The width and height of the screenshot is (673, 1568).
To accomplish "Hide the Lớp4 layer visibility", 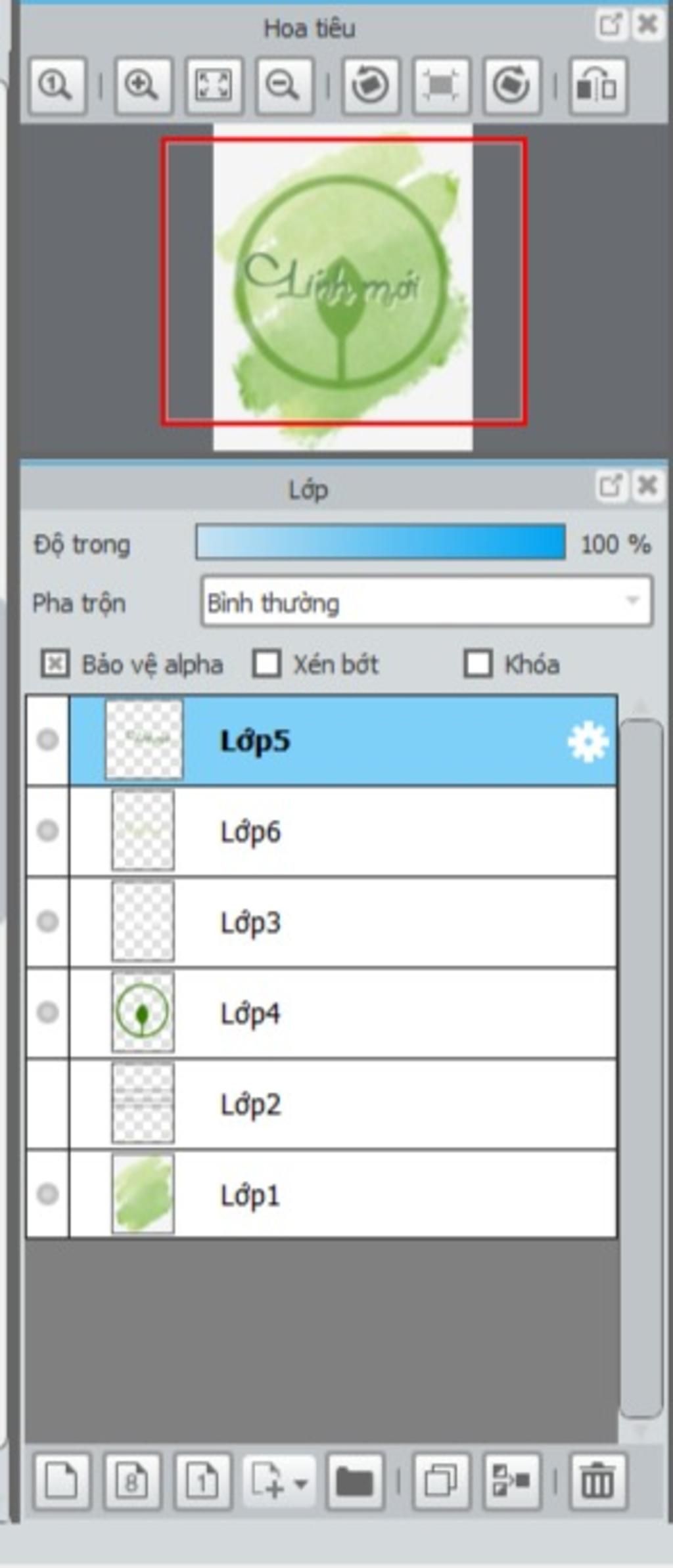I will (47, 1012).
